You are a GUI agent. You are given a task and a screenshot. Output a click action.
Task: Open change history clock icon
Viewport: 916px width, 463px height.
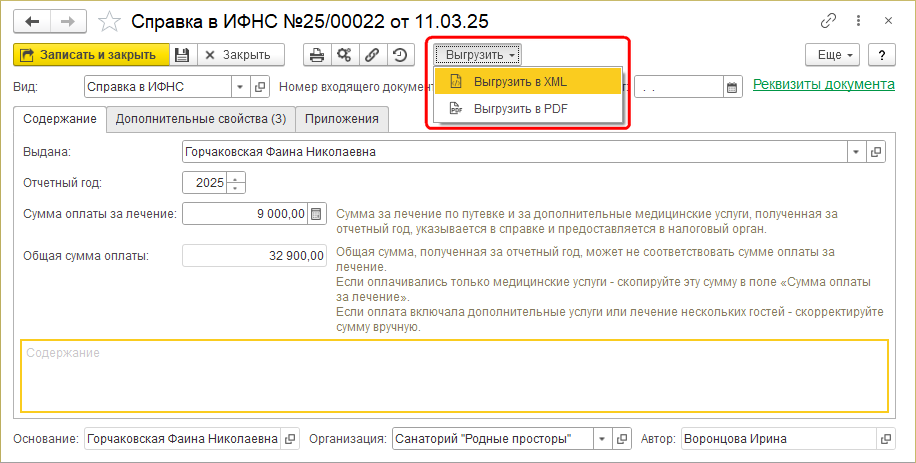click(400, 55)
